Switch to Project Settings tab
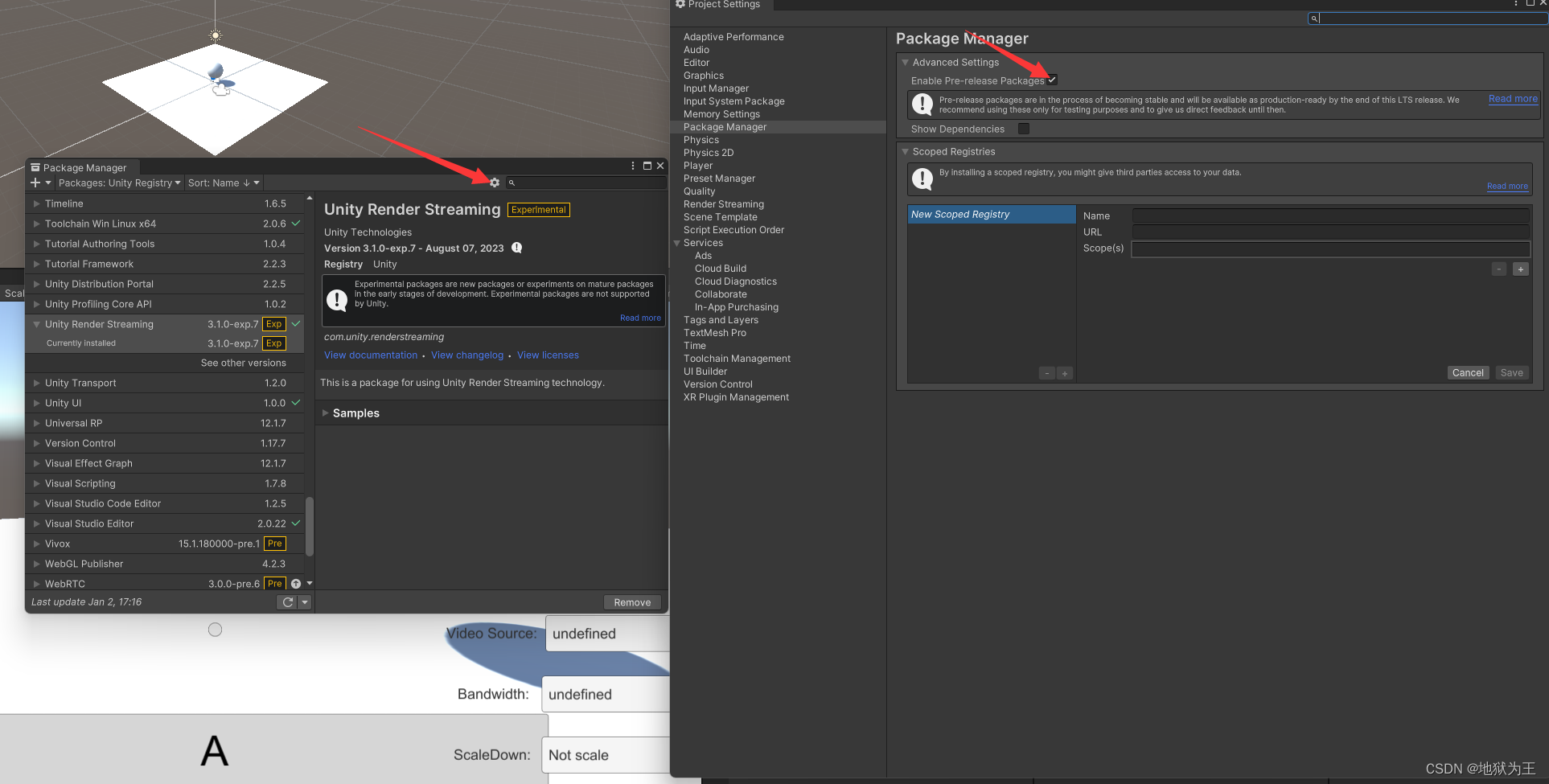The height and width of the screenshot is (784, 1549). [x=721, y=4]
